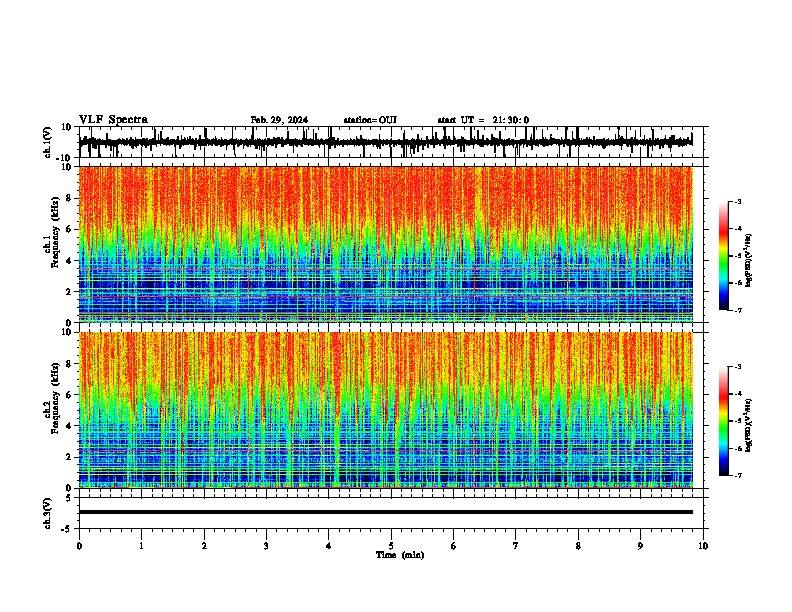Click the "2" kHz tick on ch.1 spectrogram
Screen dimensions: 792x612
70,291
